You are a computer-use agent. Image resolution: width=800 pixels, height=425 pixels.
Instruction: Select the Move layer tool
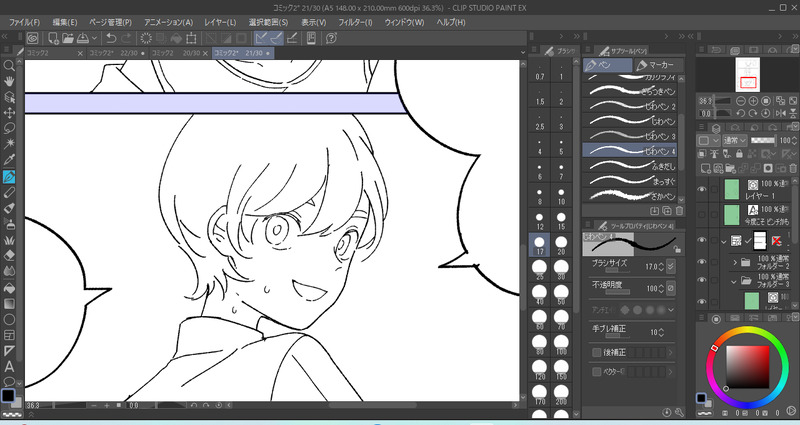click(9, 113)
